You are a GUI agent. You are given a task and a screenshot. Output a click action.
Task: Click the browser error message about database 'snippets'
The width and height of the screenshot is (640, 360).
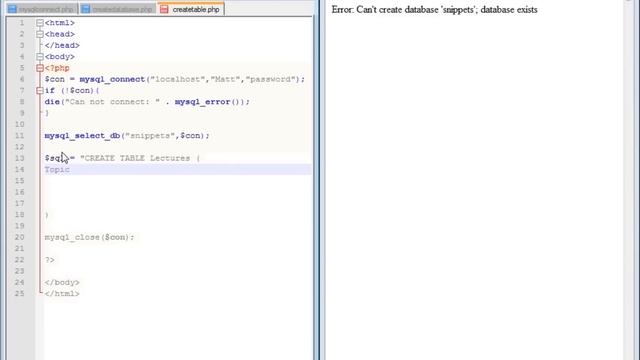434,10
